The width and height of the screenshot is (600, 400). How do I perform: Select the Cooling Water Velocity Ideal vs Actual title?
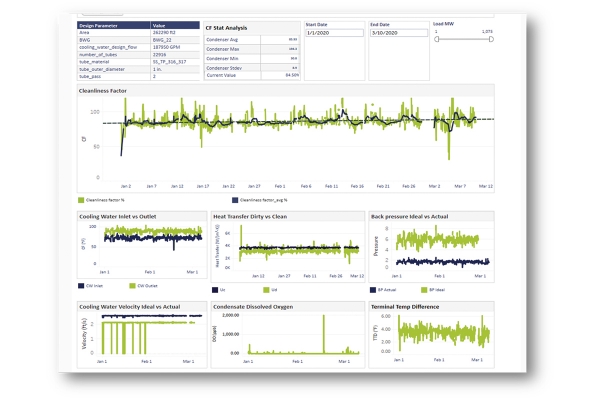point(129,307)
